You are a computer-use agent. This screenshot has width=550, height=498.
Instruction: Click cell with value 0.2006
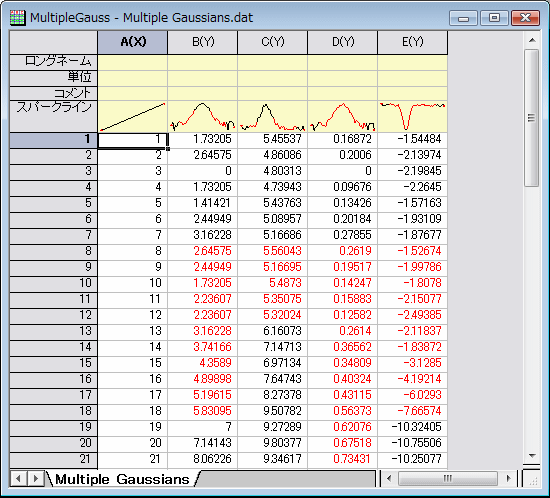pos(343,155)
